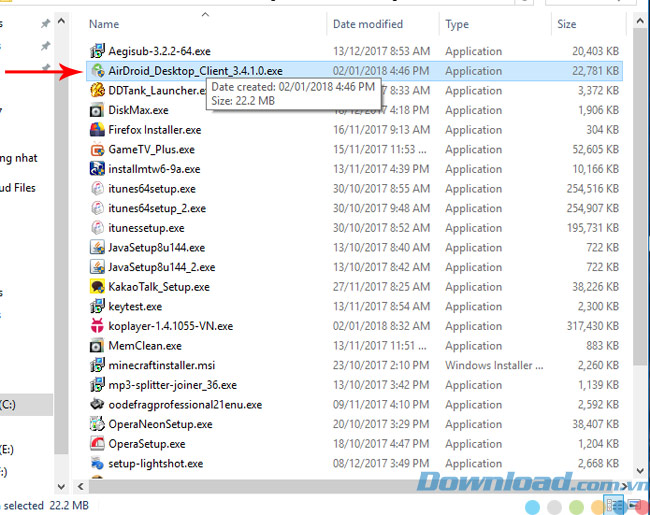Click the OperaSetup.exe icon

(x=97, y=444)
